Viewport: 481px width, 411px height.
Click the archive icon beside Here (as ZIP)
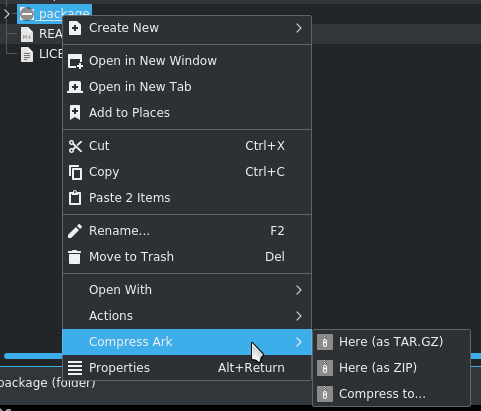point(325,368)
